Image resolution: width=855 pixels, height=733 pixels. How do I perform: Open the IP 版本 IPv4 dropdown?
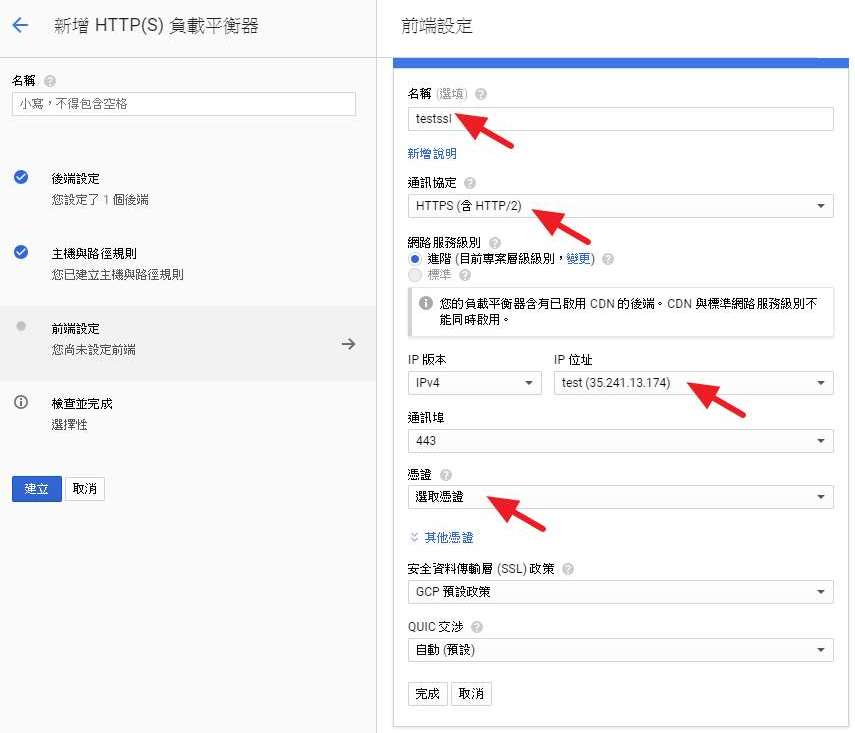474,383
